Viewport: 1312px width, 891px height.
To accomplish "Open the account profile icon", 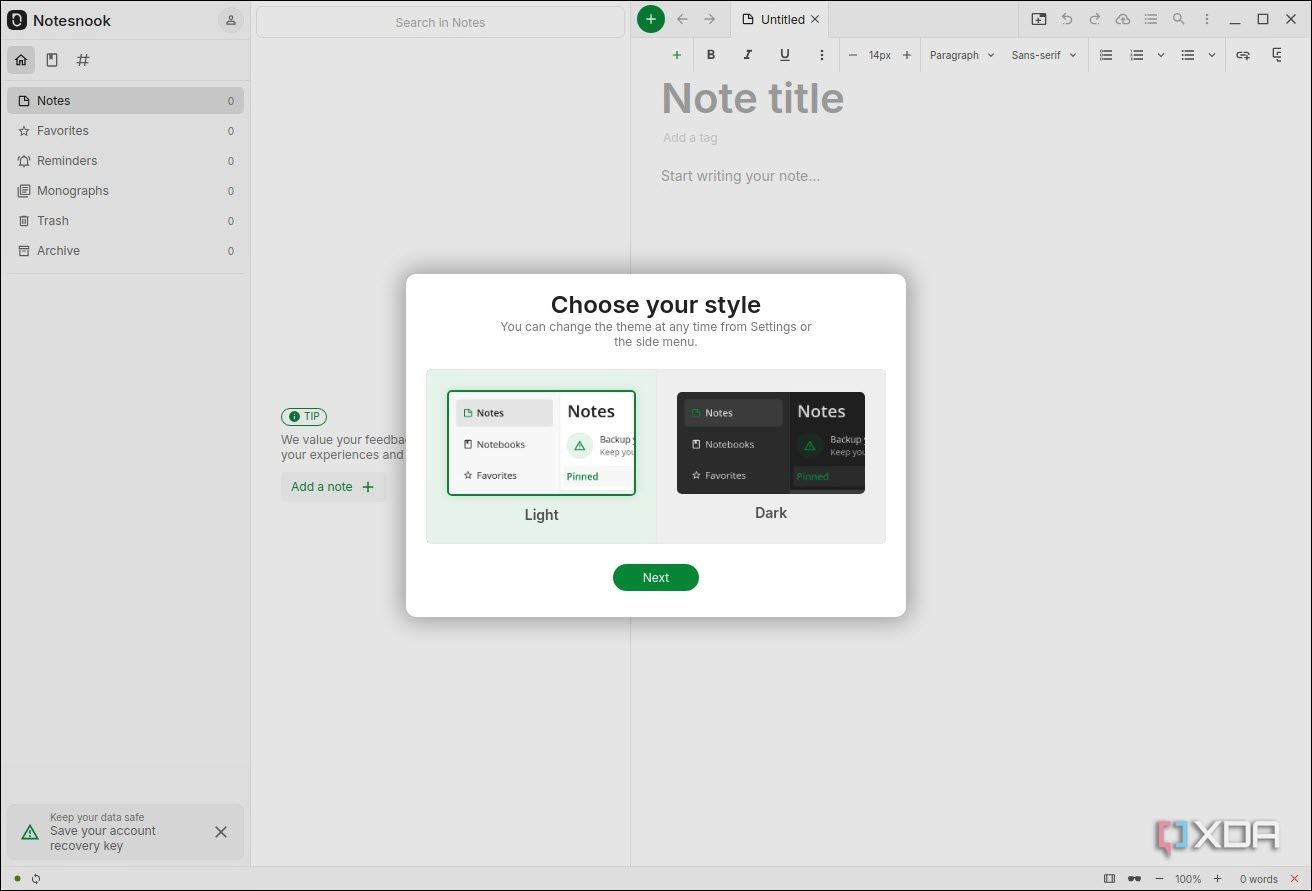I will pyautogui.click(x=231, y=20).
